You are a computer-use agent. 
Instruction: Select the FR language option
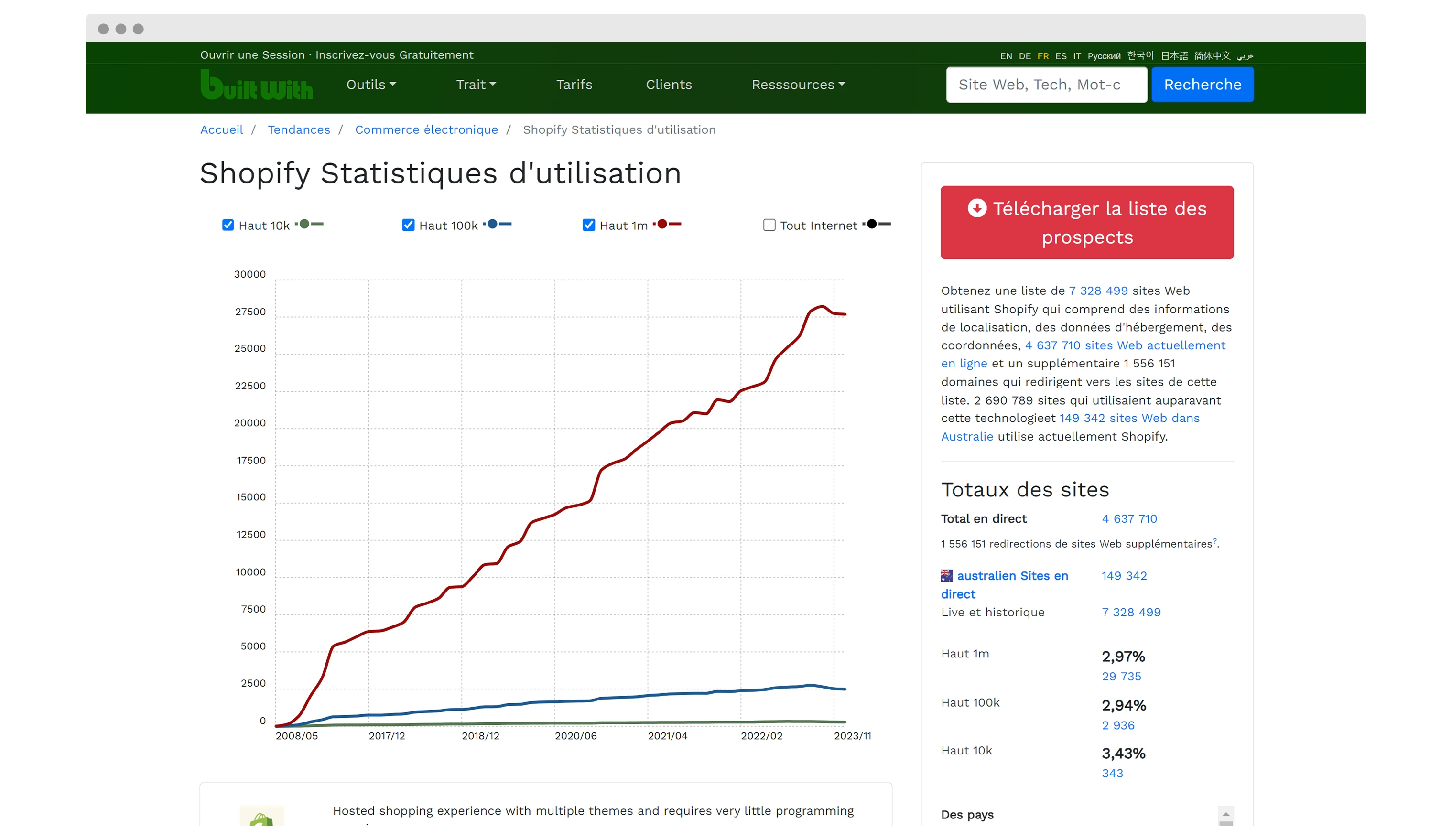pyautogui.click(x=1043, y=56)
